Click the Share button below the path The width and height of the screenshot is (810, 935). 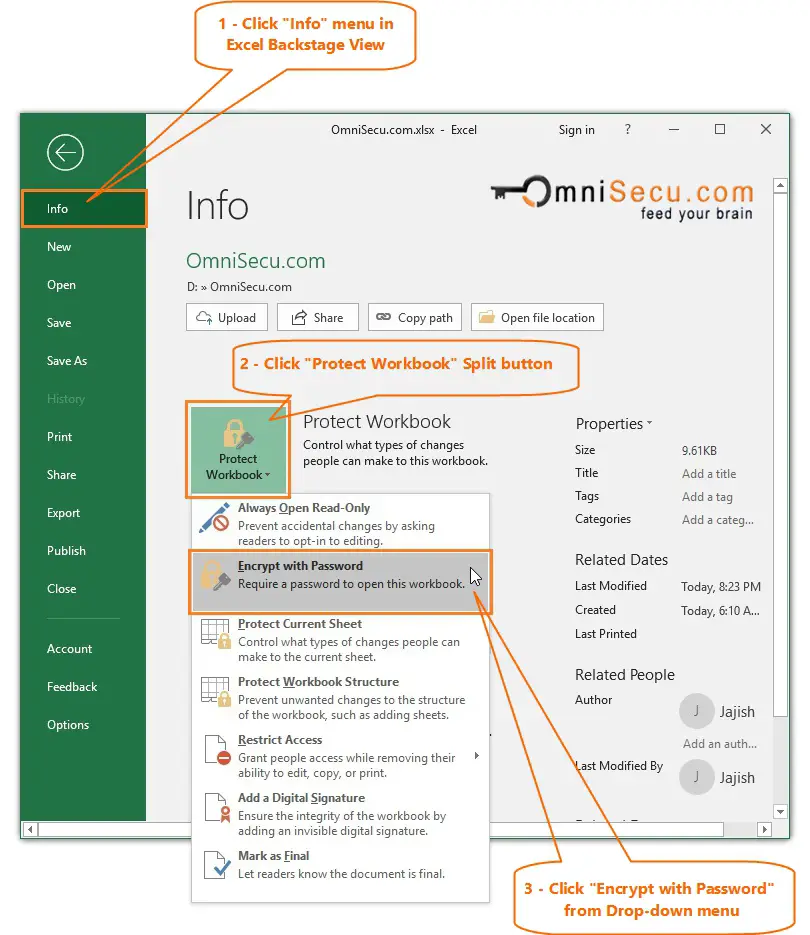pos(317,317)
